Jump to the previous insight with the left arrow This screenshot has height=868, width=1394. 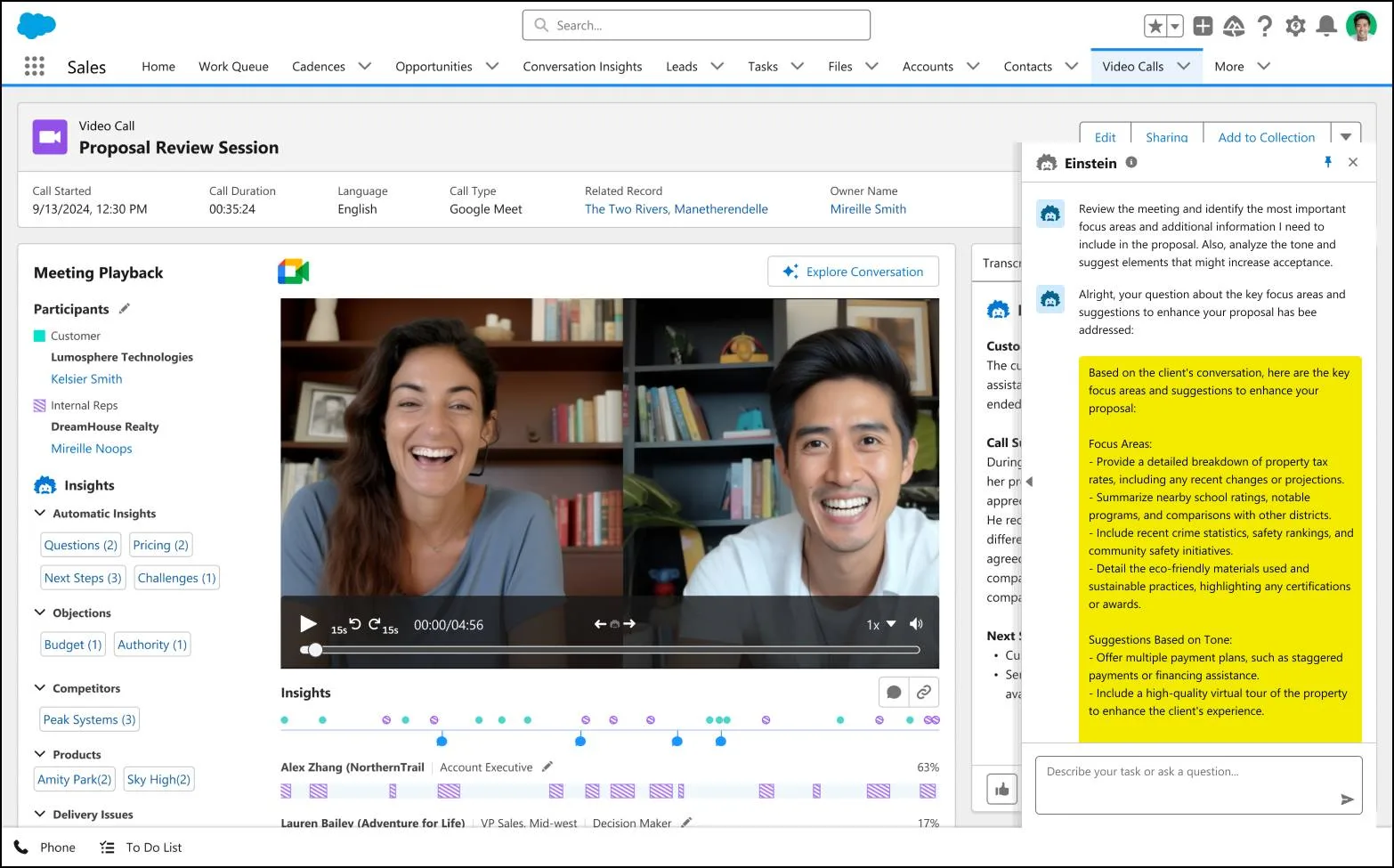point(601,624)
